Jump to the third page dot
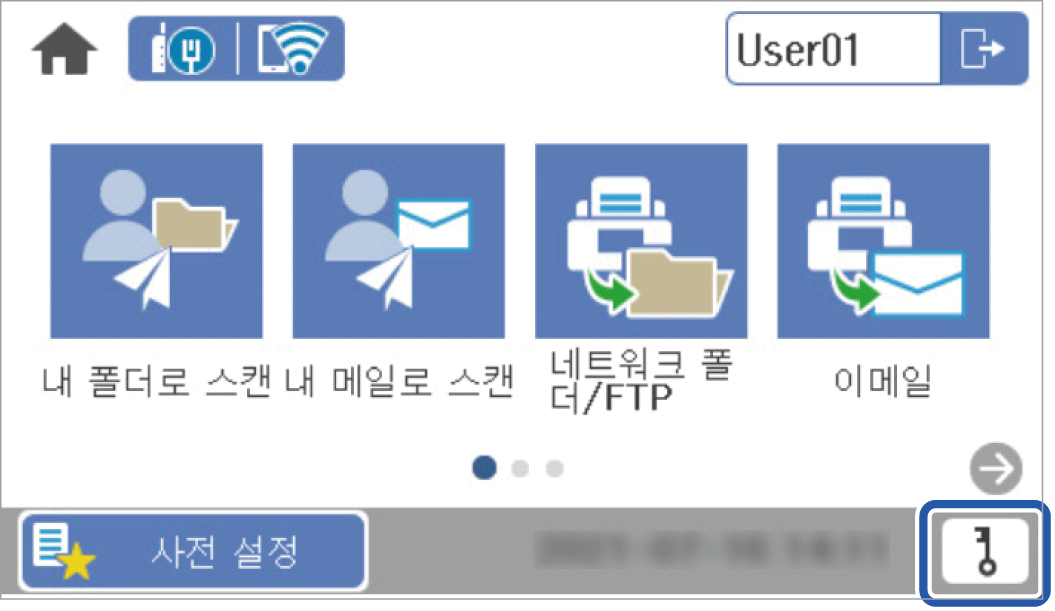This screenshot has height=611, width=1055. tap(554, 468)
